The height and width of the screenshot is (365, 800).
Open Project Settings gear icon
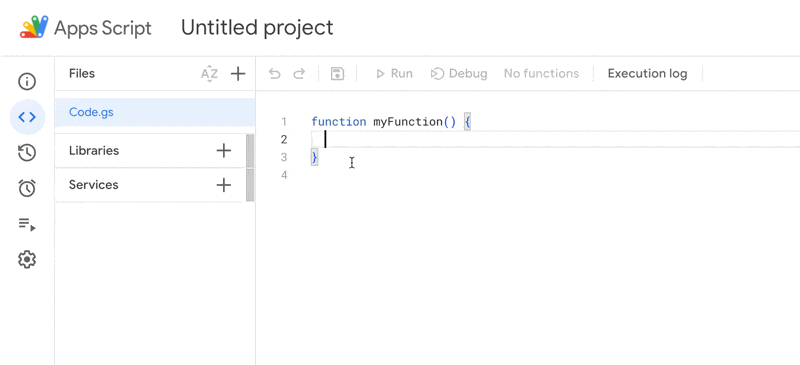[x=27, y=260]
